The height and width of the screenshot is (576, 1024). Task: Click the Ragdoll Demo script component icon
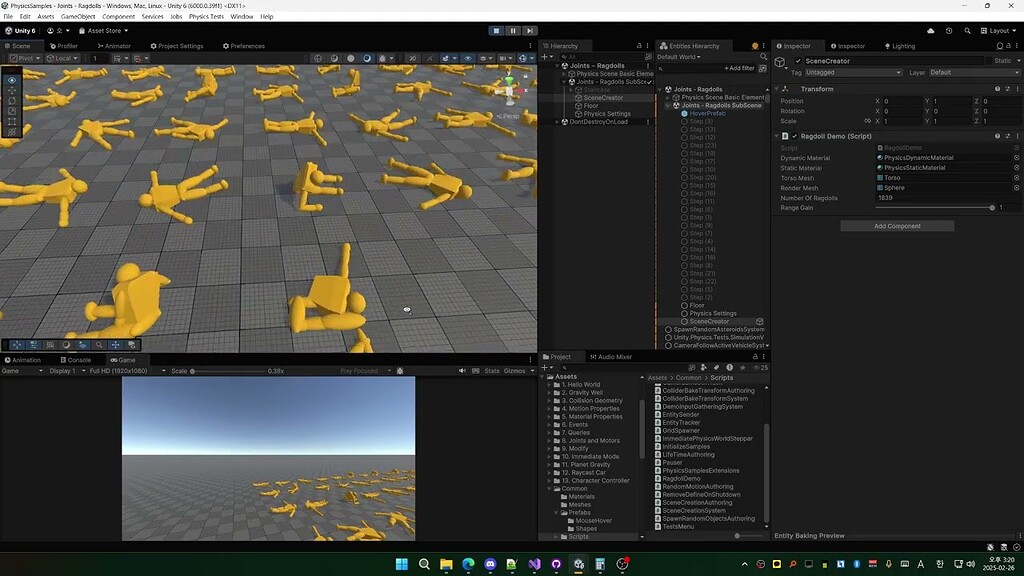(x=785, y=136)
